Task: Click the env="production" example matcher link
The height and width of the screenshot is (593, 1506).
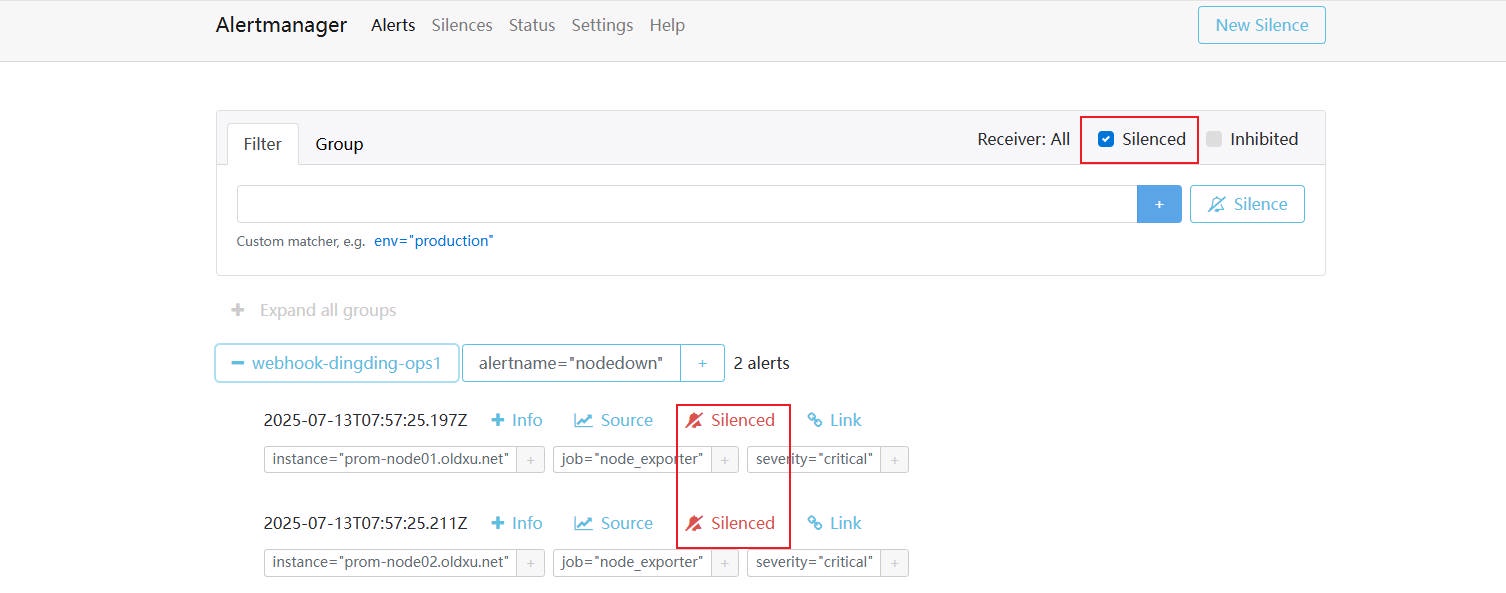Action: 433,242
